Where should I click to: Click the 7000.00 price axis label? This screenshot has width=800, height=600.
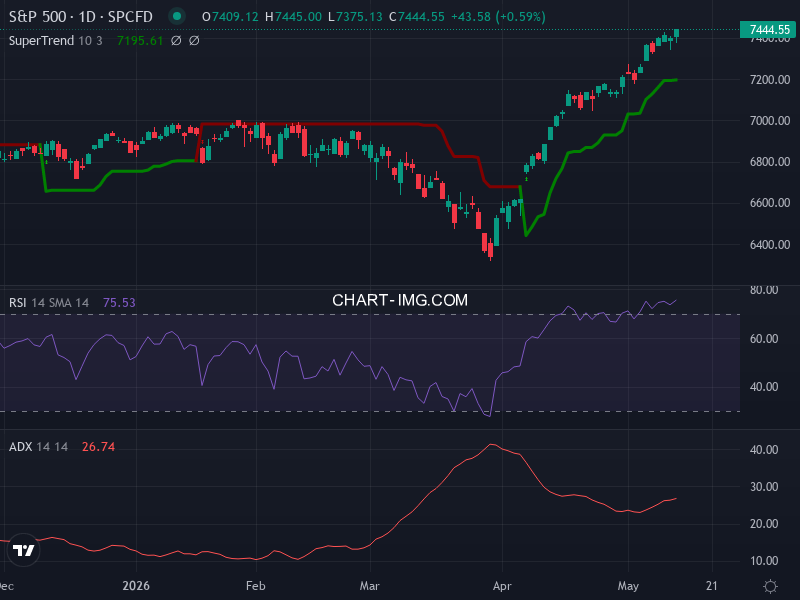pos(770,121)
